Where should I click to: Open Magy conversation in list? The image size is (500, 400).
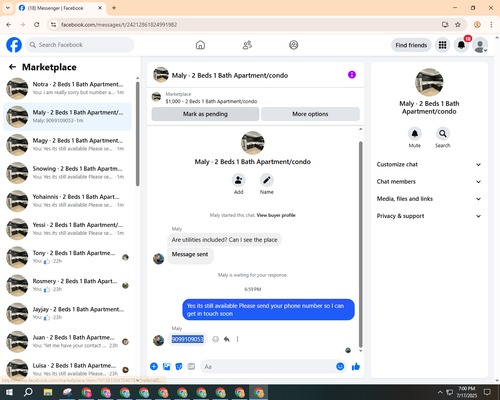[x=68, y=145]
